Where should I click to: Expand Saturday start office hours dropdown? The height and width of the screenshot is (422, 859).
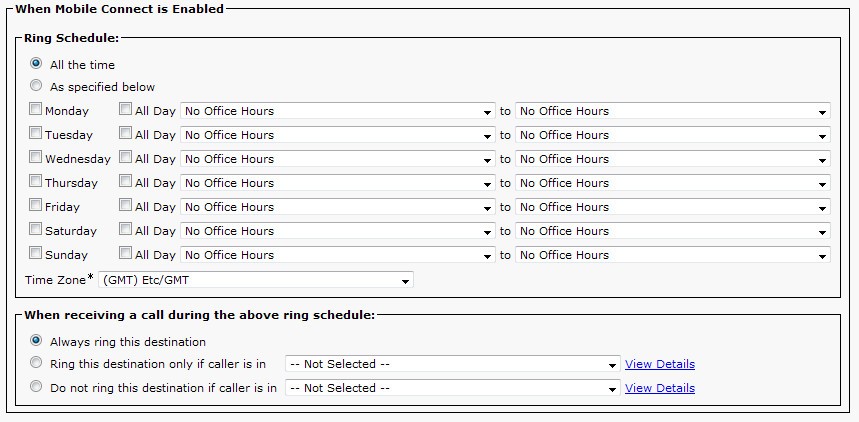click(338, 231)
